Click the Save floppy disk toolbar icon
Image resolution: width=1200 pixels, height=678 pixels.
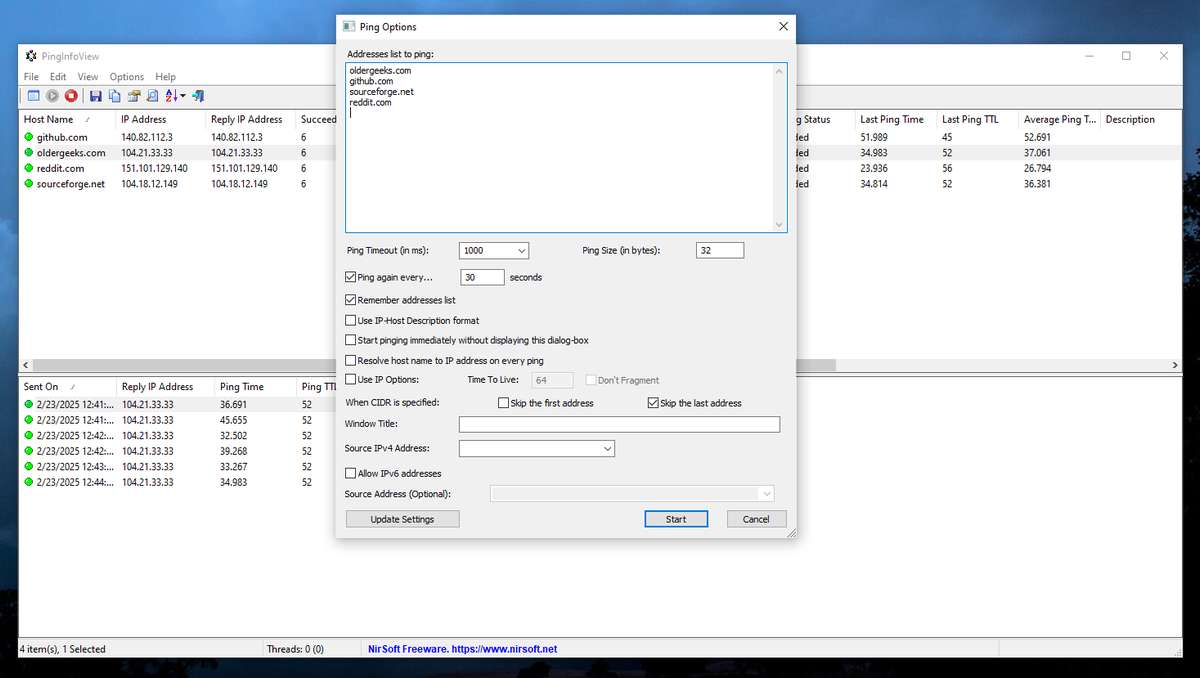(96, 96)
